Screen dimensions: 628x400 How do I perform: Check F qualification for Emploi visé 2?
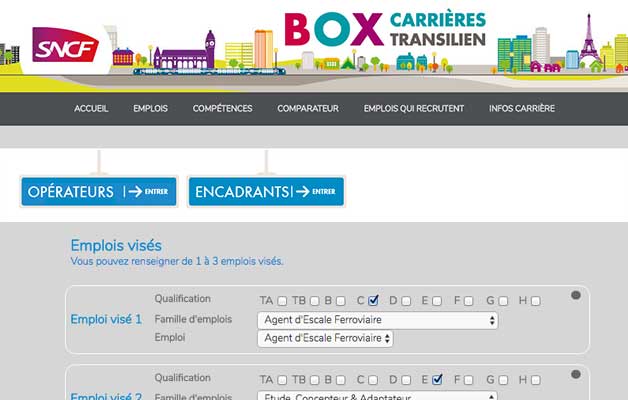(468, 380)
